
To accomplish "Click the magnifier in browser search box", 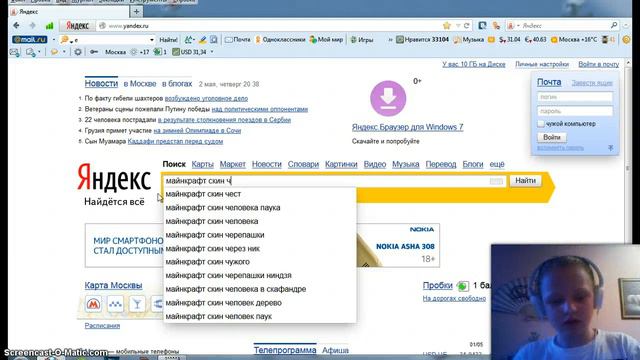I will coord(614,25).
